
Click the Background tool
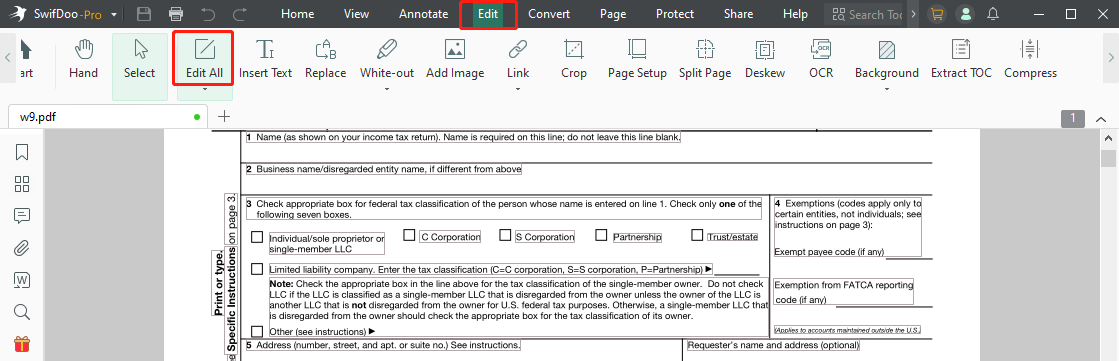click(887, 59)
